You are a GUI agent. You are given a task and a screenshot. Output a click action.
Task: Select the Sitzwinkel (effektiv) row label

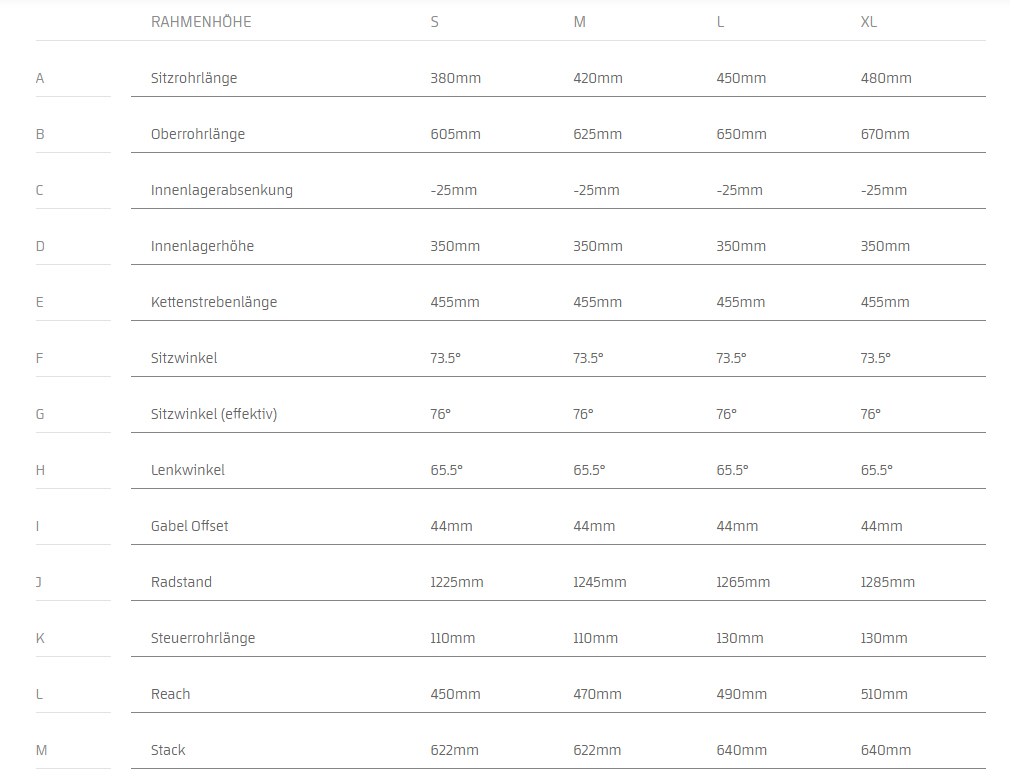point(214,414)
